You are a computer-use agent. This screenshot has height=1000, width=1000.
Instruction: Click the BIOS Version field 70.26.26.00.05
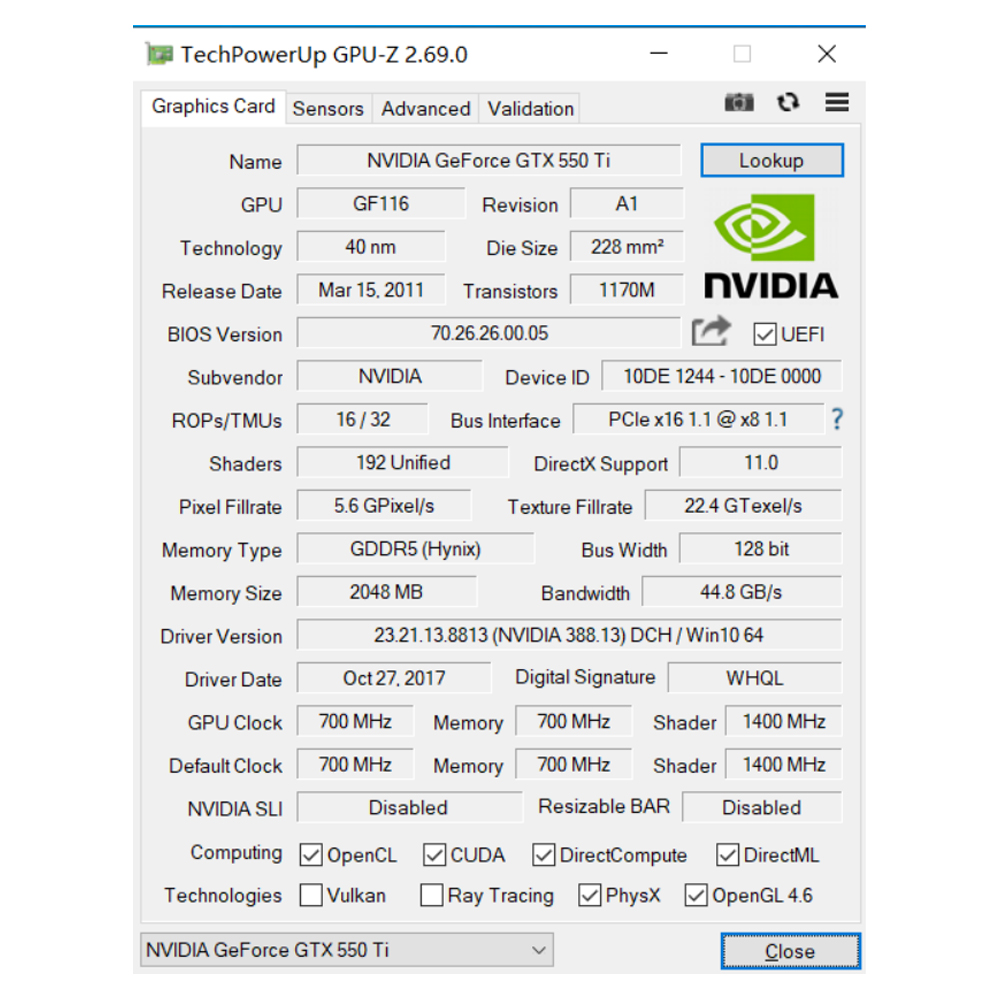click(489, 333)
